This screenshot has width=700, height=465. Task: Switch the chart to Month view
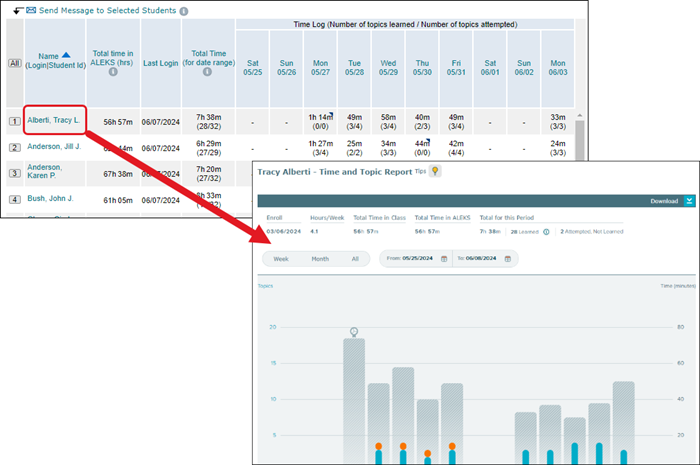(x=320, y=259)
